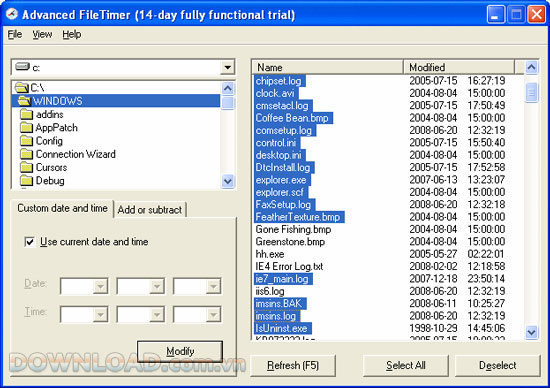Image resolution: width=550 pixels, height=388 pixels.
Task: Select the file FeatherTexture.bmp
Action: click(298, 217)
